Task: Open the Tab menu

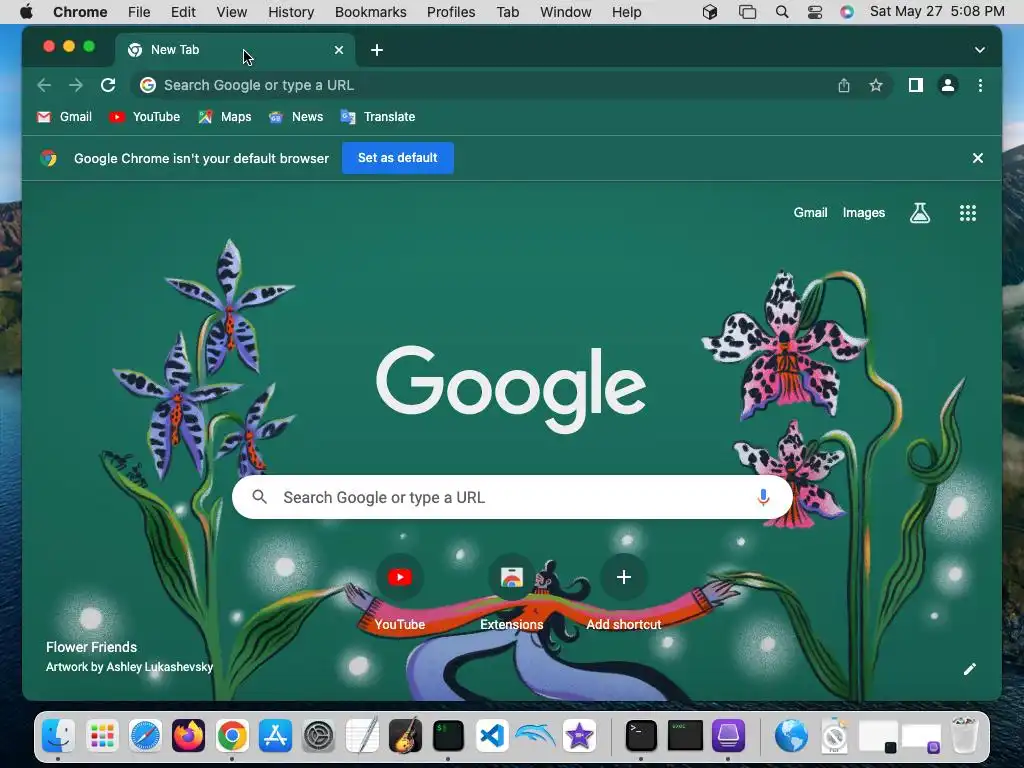Action: pos(507,12)
